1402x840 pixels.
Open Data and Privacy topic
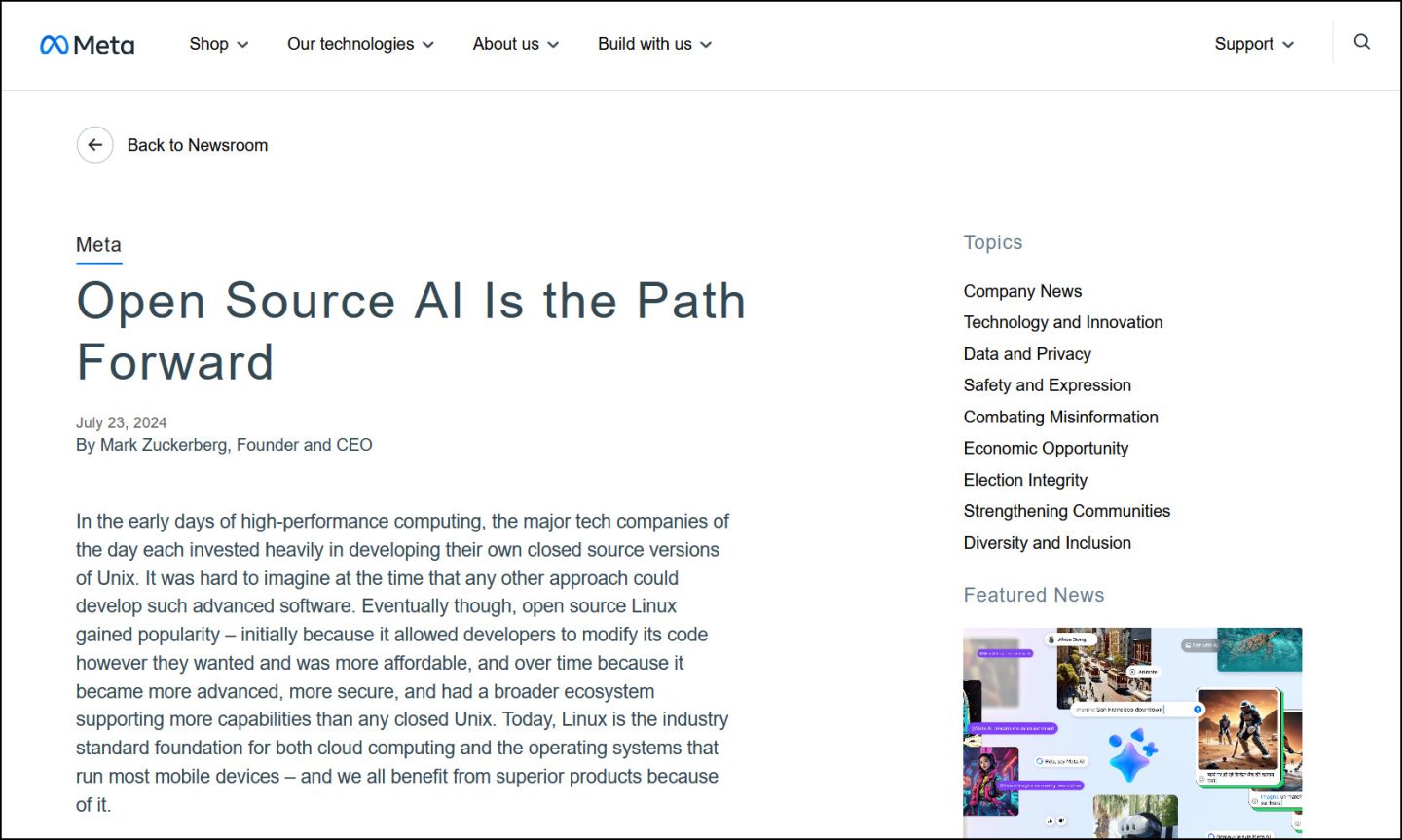pyautogui.click(x=1026, y=354)
